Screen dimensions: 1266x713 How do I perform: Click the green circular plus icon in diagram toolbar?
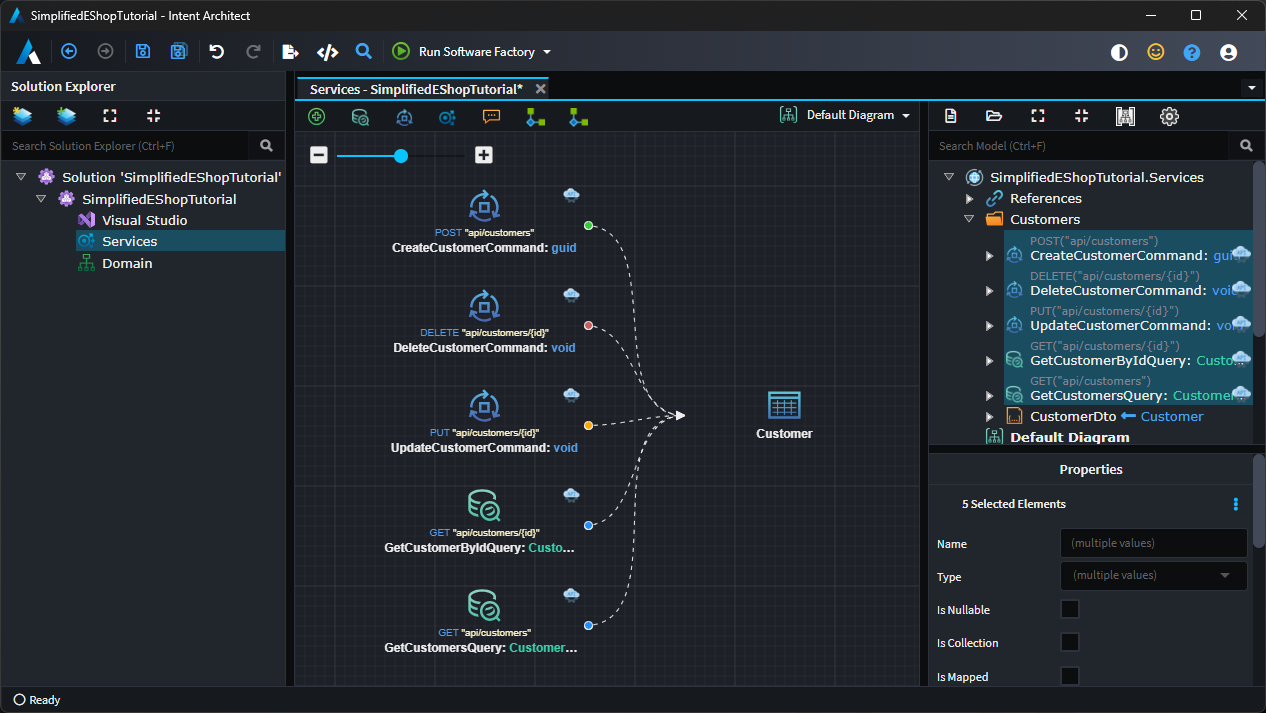coord(317,116)
